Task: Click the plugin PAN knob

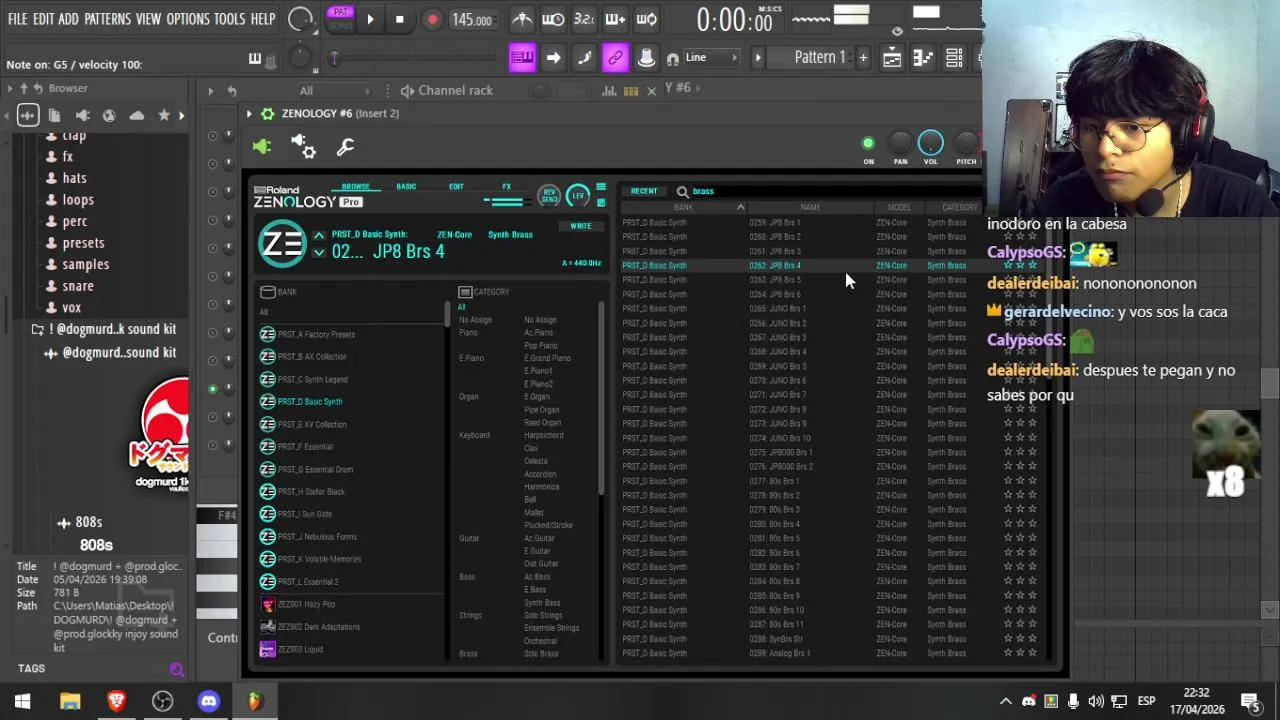Action: (x=900, y=144)
